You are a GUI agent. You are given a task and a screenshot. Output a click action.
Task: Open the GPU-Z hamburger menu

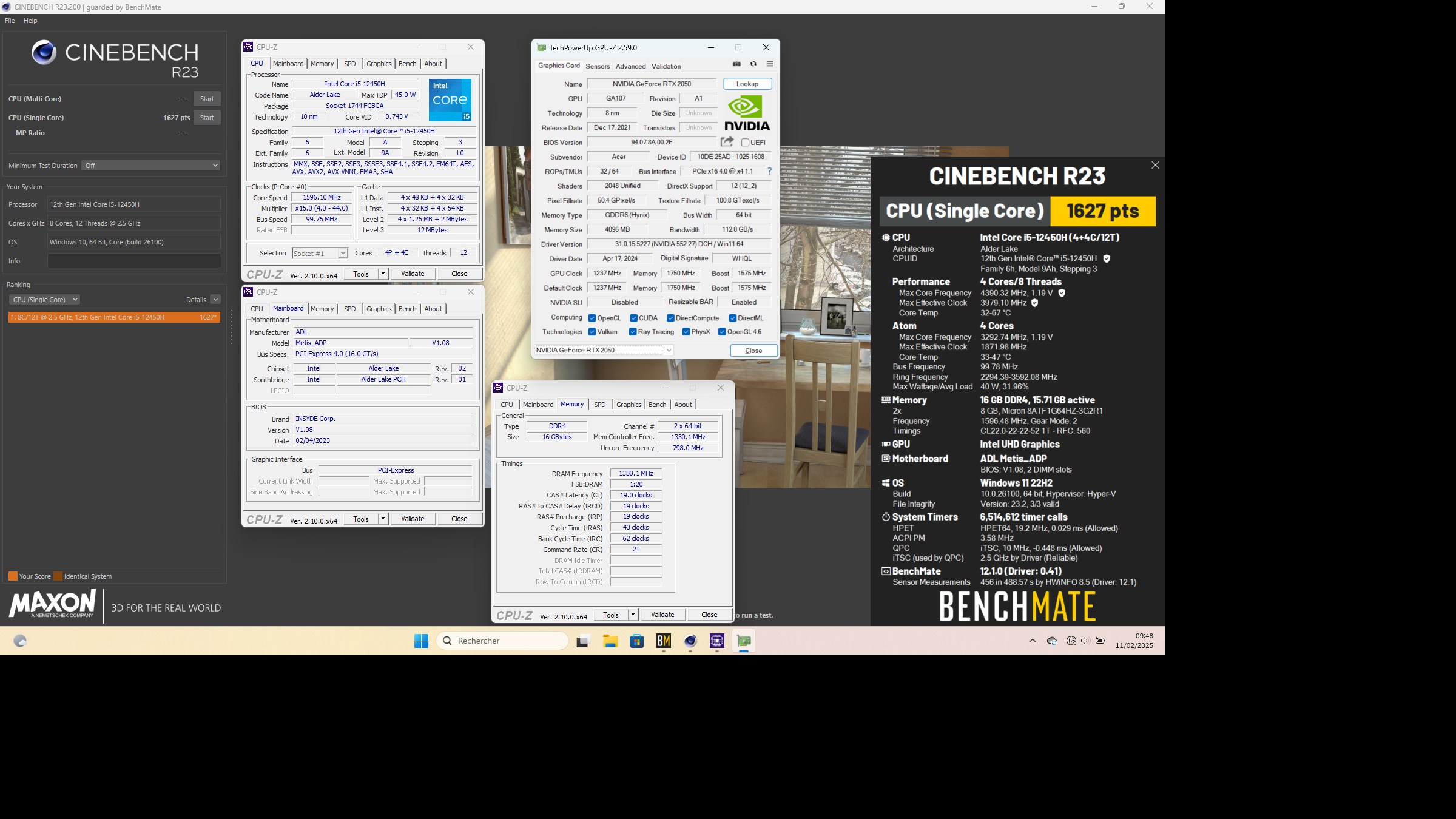tap(770, 64)
